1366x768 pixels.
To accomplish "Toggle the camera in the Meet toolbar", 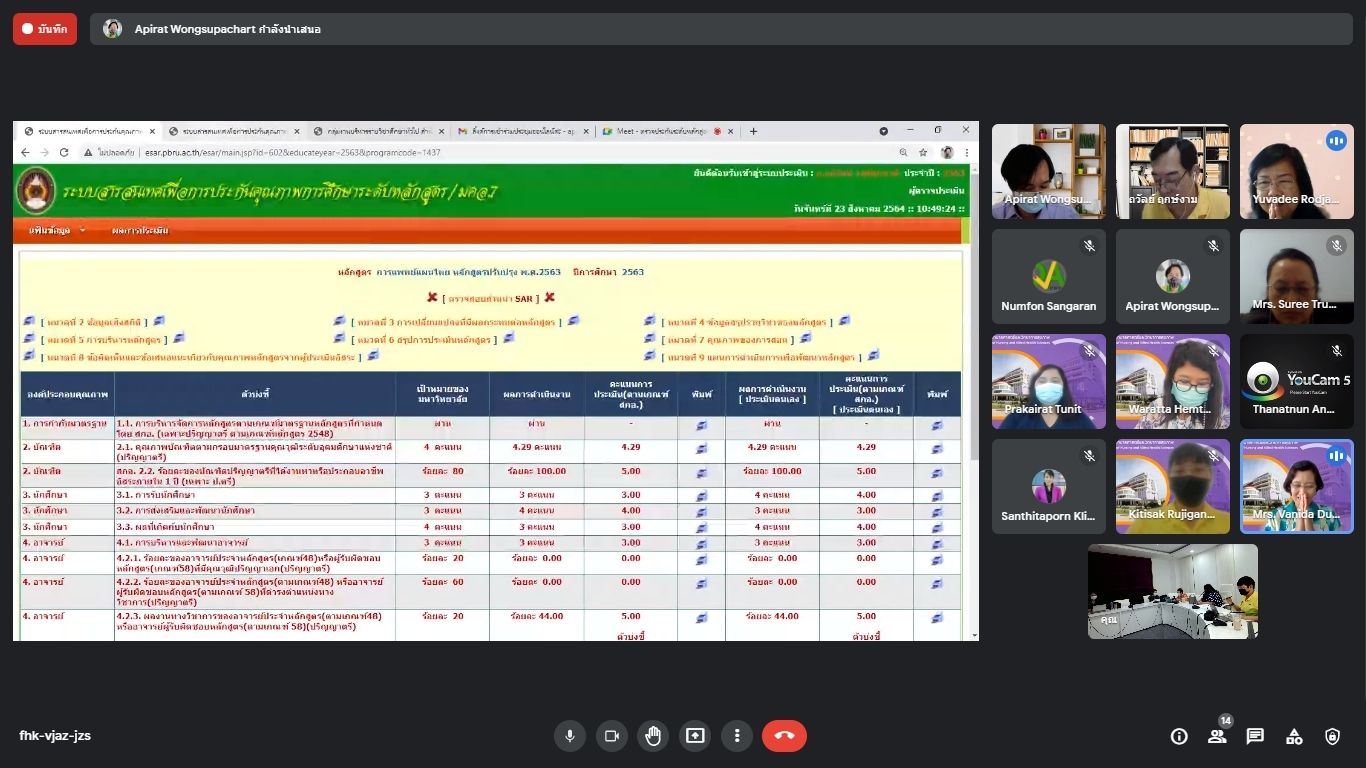I will [x=611, y=736].
